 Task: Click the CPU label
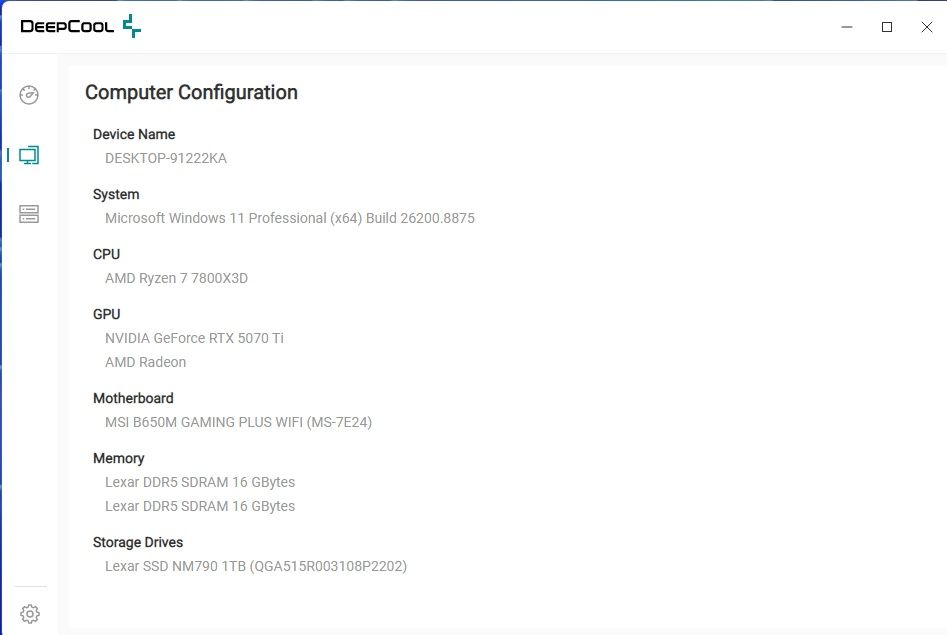click(x=106, y=254)
